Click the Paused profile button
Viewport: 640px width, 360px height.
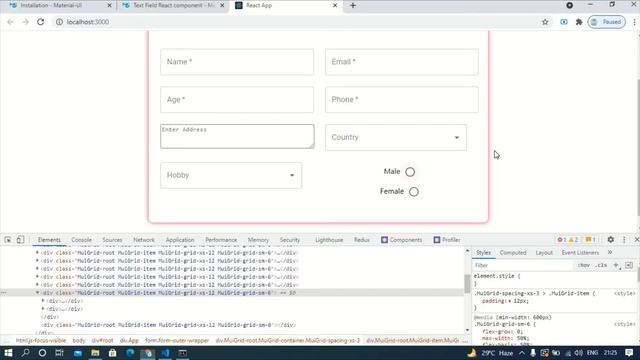click(x=607, y=22)
